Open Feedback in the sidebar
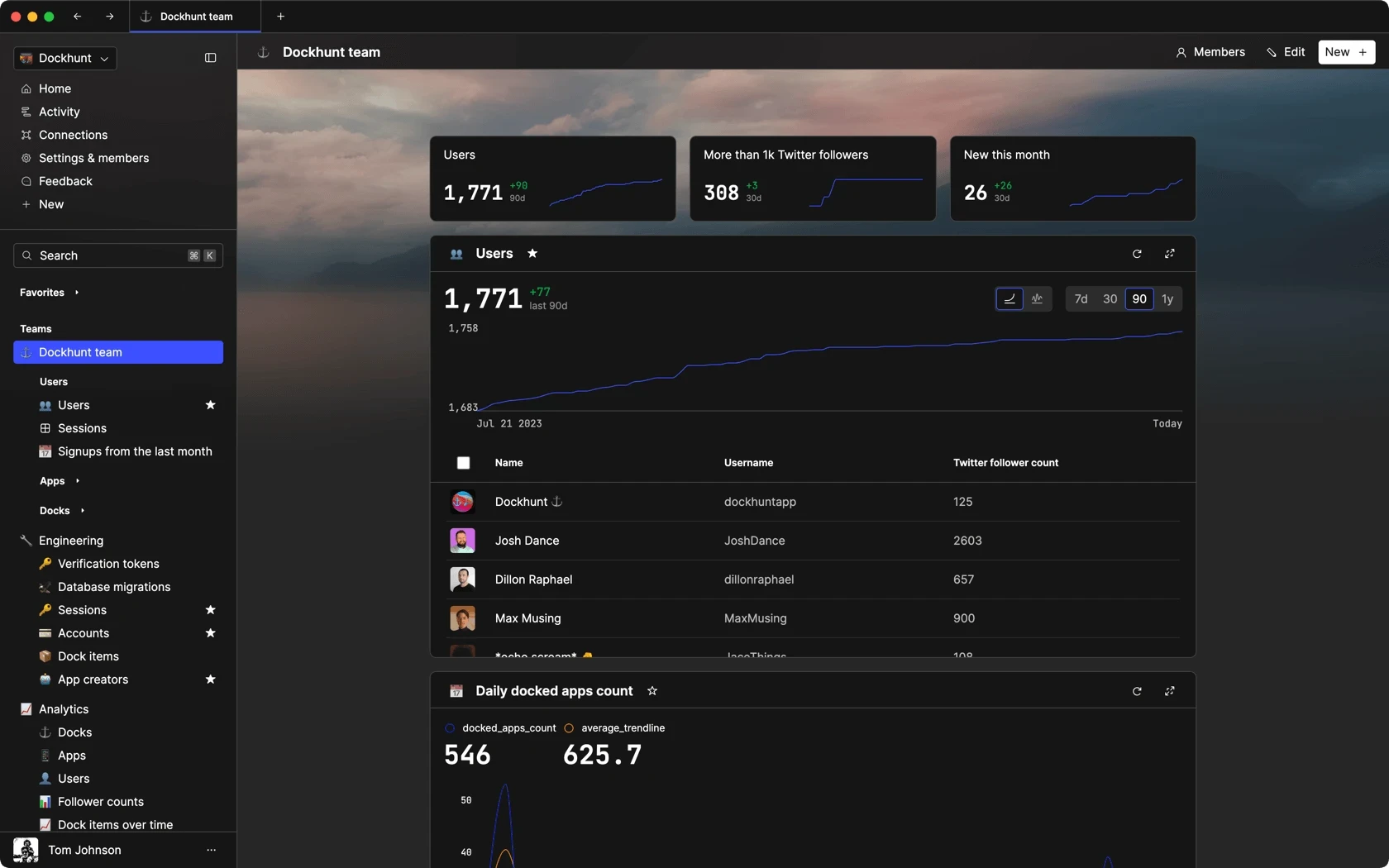Image resolution: width=1389 pixels, height=868 pixels. (65, 181)
